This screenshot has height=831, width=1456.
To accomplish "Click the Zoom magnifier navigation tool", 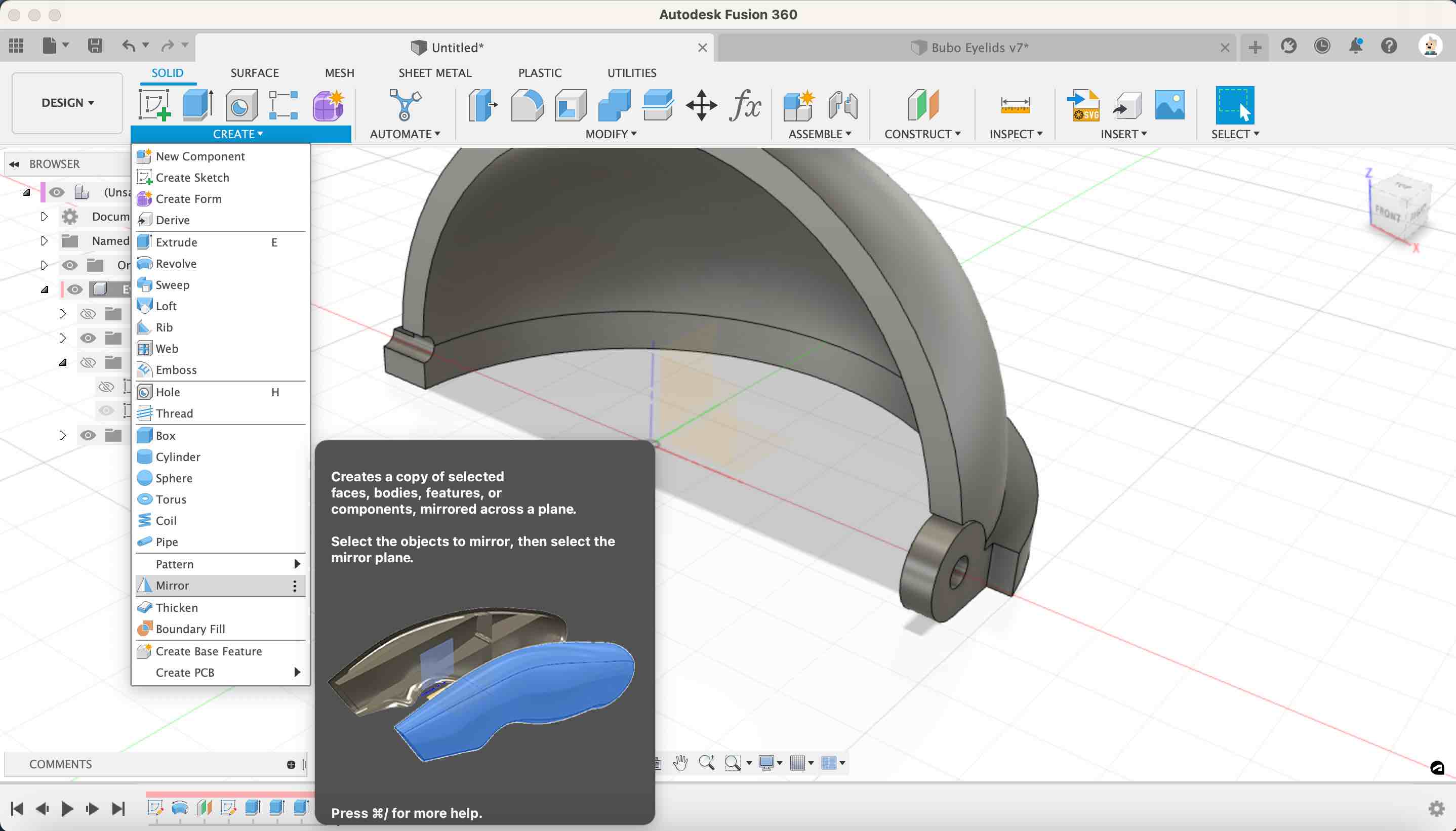I will click(707, 763).
